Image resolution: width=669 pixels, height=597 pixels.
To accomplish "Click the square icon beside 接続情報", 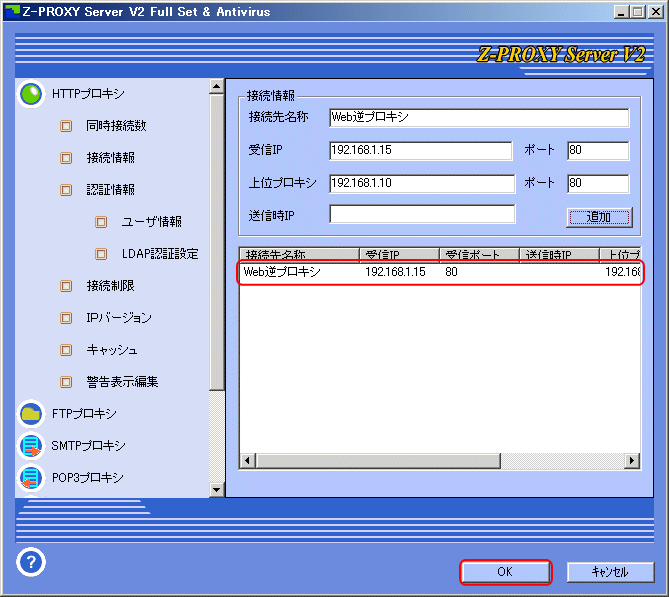I will 66,158.
